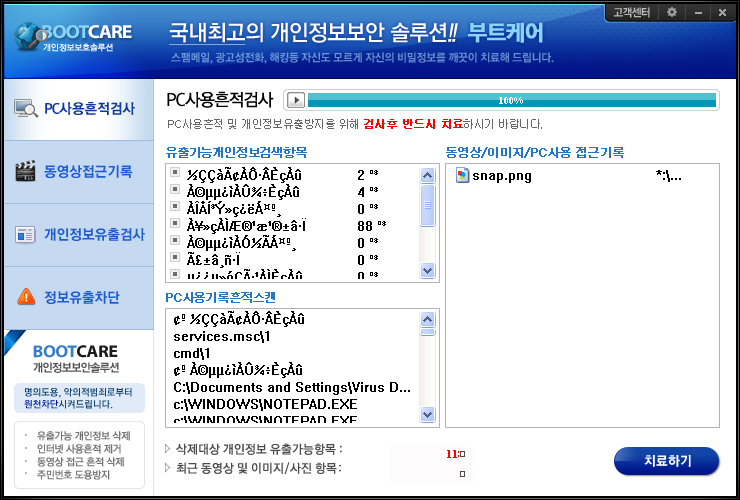Click the PC사용기록흔적스캔 heading

tap(220, 297)
